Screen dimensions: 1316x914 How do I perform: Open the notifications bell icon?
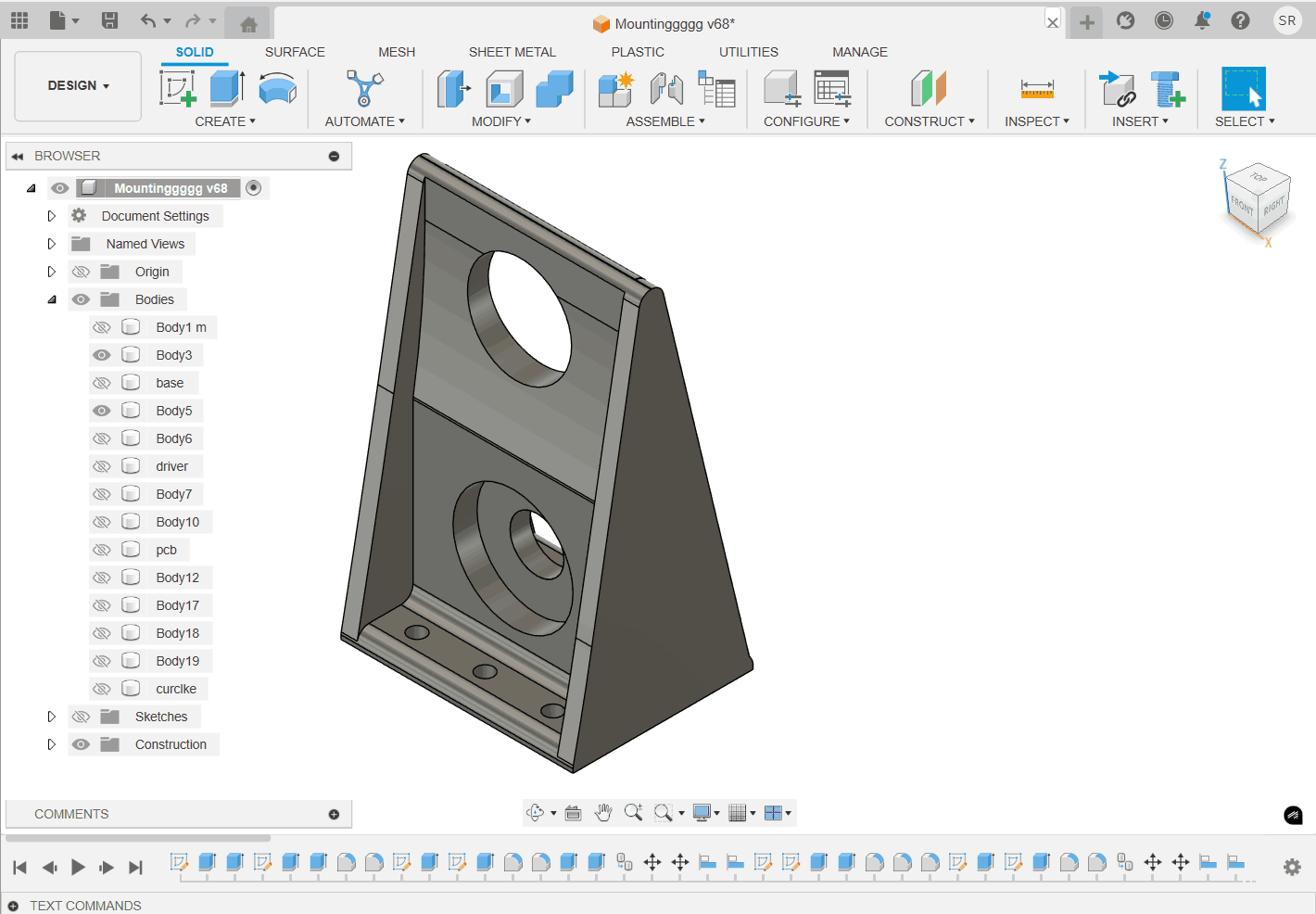(1202, 20)
